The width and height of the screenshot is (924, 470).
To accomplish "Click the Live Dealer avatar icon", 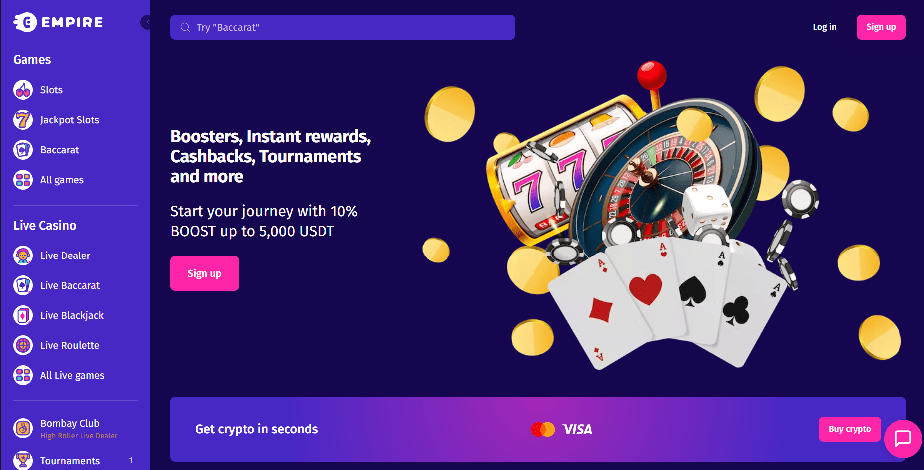I will [23, 255].
